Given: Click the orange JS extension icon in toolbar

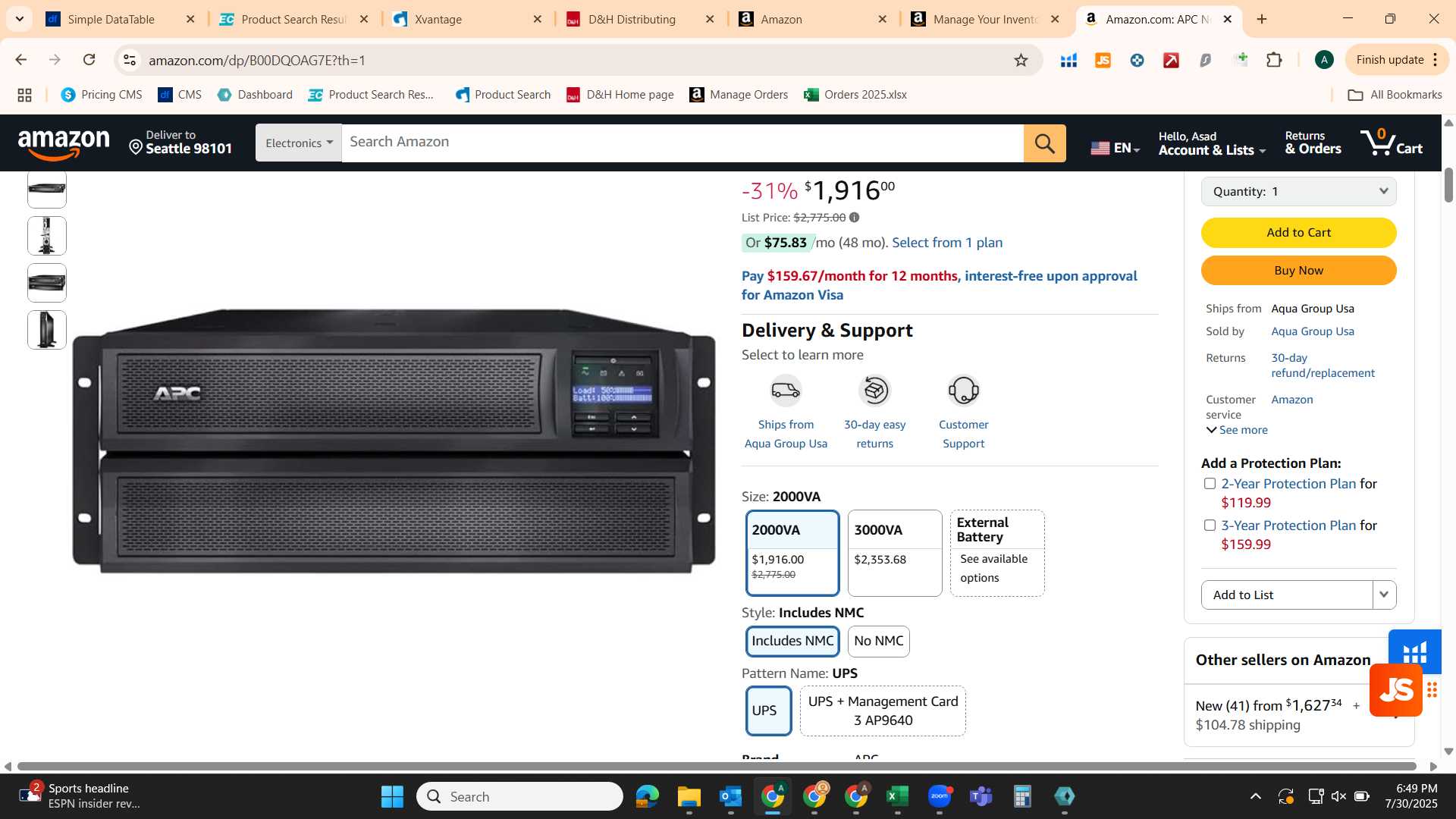Looking at the screenshot, I should point(1103,60).
